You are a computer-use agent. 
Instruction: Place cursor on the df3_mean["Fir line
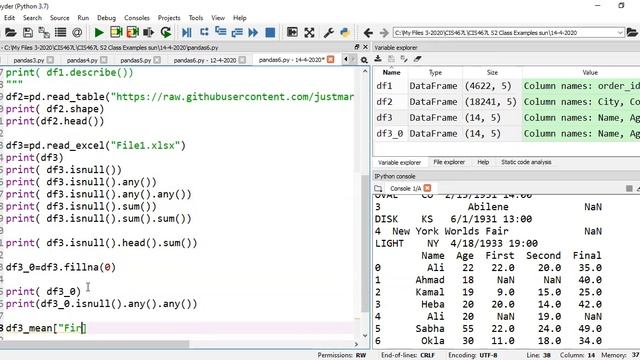click(x=178, y=328)
